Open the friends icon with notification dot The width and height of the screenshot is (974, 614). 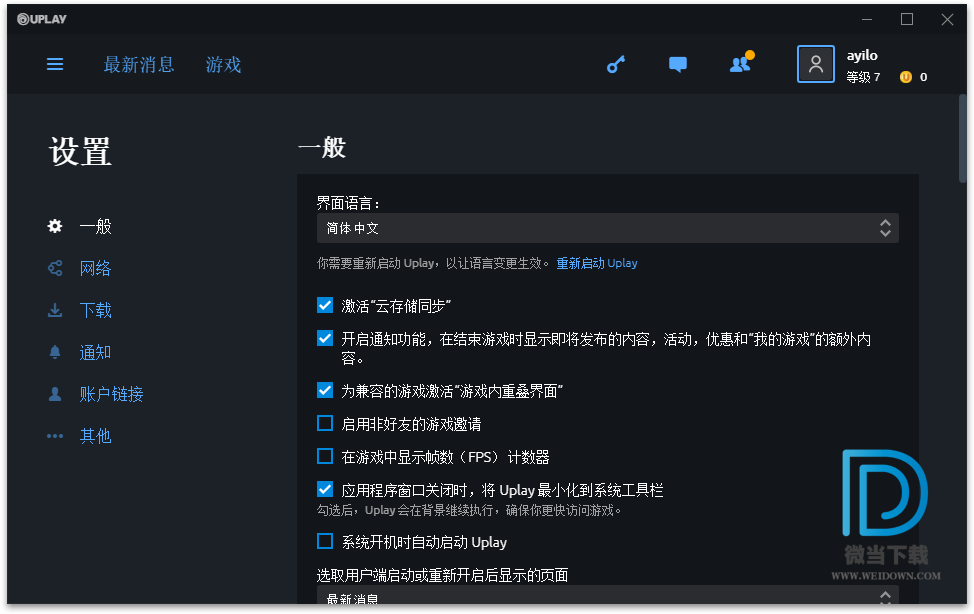coord(742,62)
